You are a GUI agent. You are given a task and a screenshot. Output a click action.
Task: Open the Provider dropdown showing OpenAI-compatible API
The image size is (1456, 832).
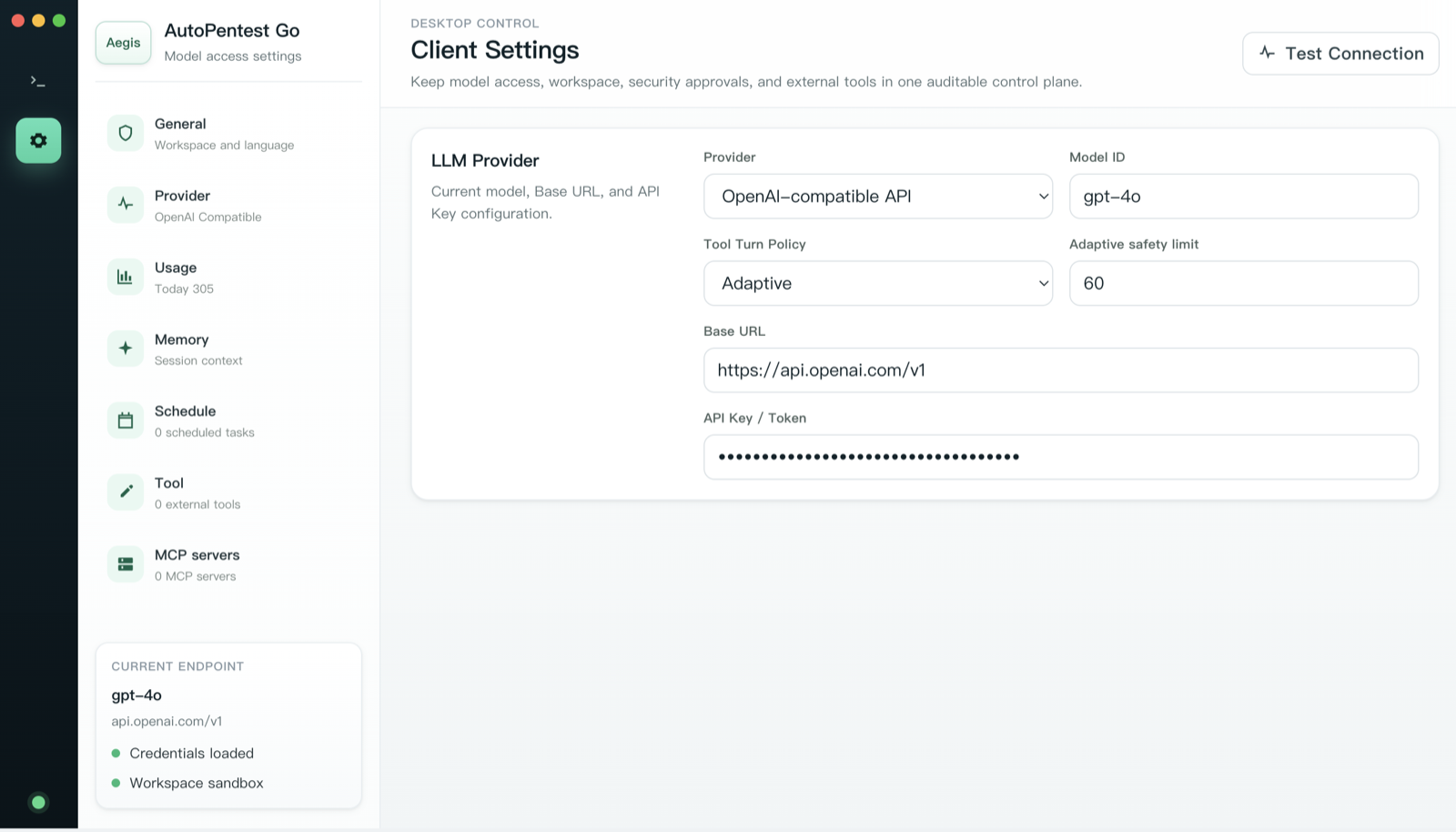878,196
